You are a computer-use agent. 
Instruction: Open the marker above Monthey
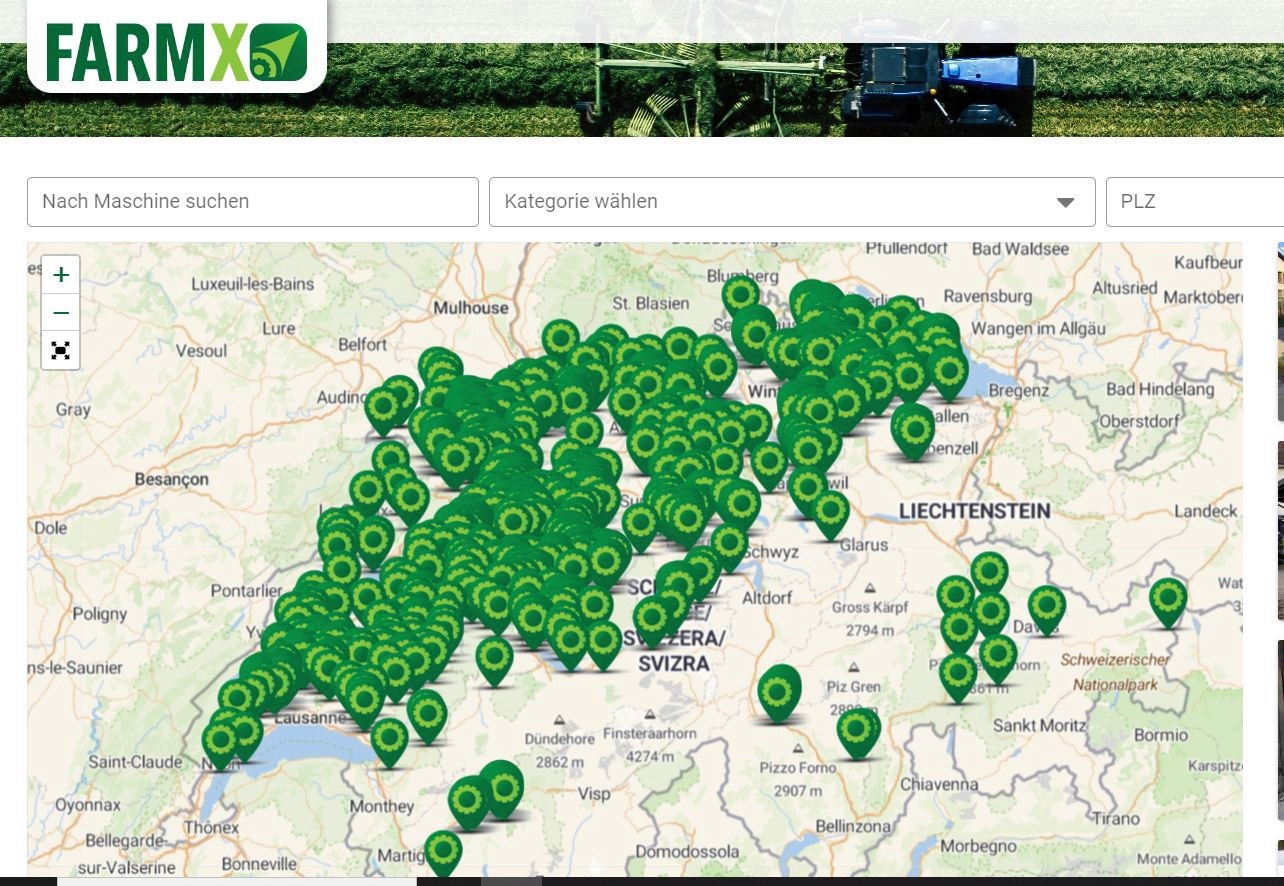(389, 740)
